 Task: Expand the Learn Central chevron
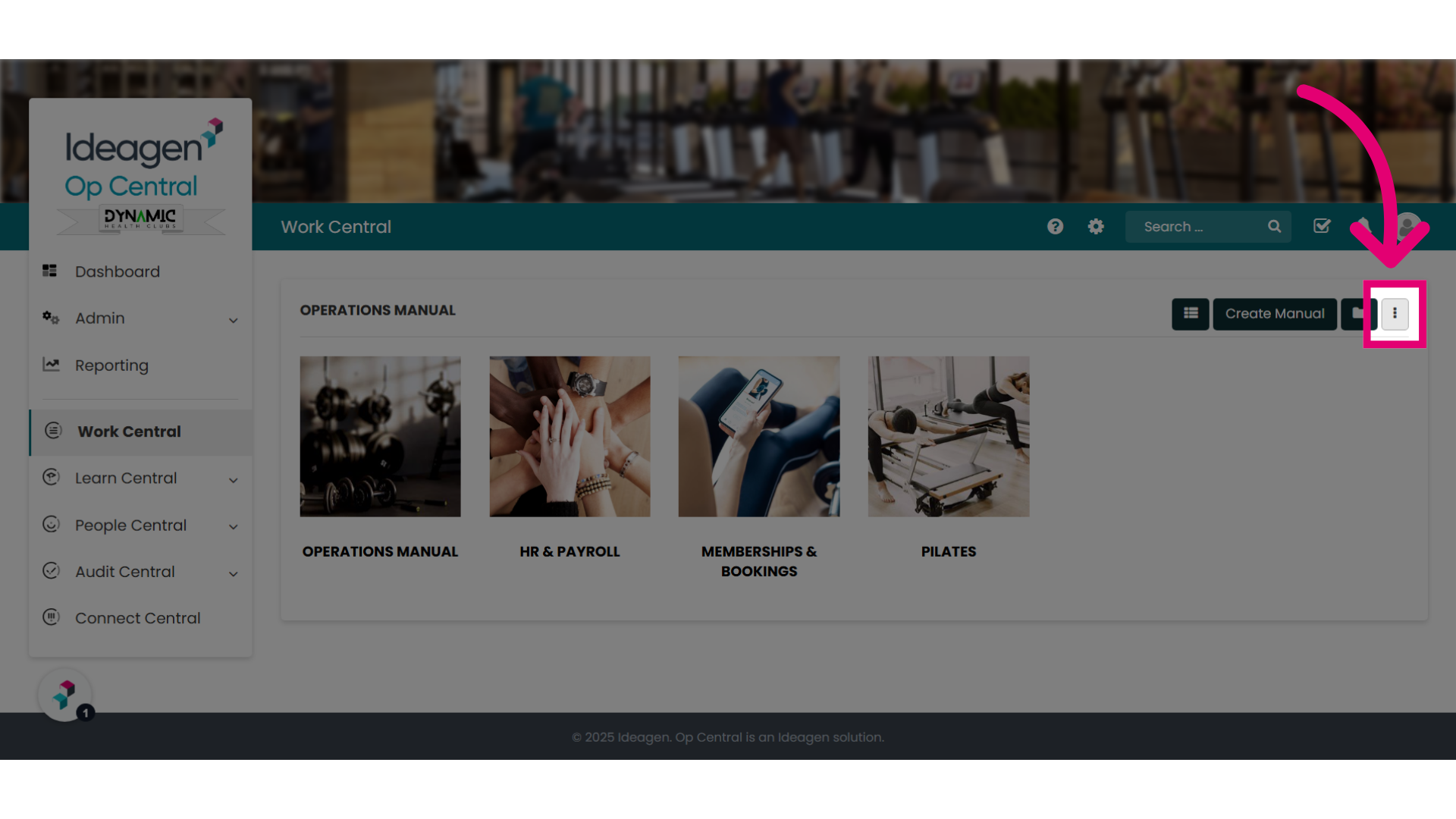click(234, 480)
